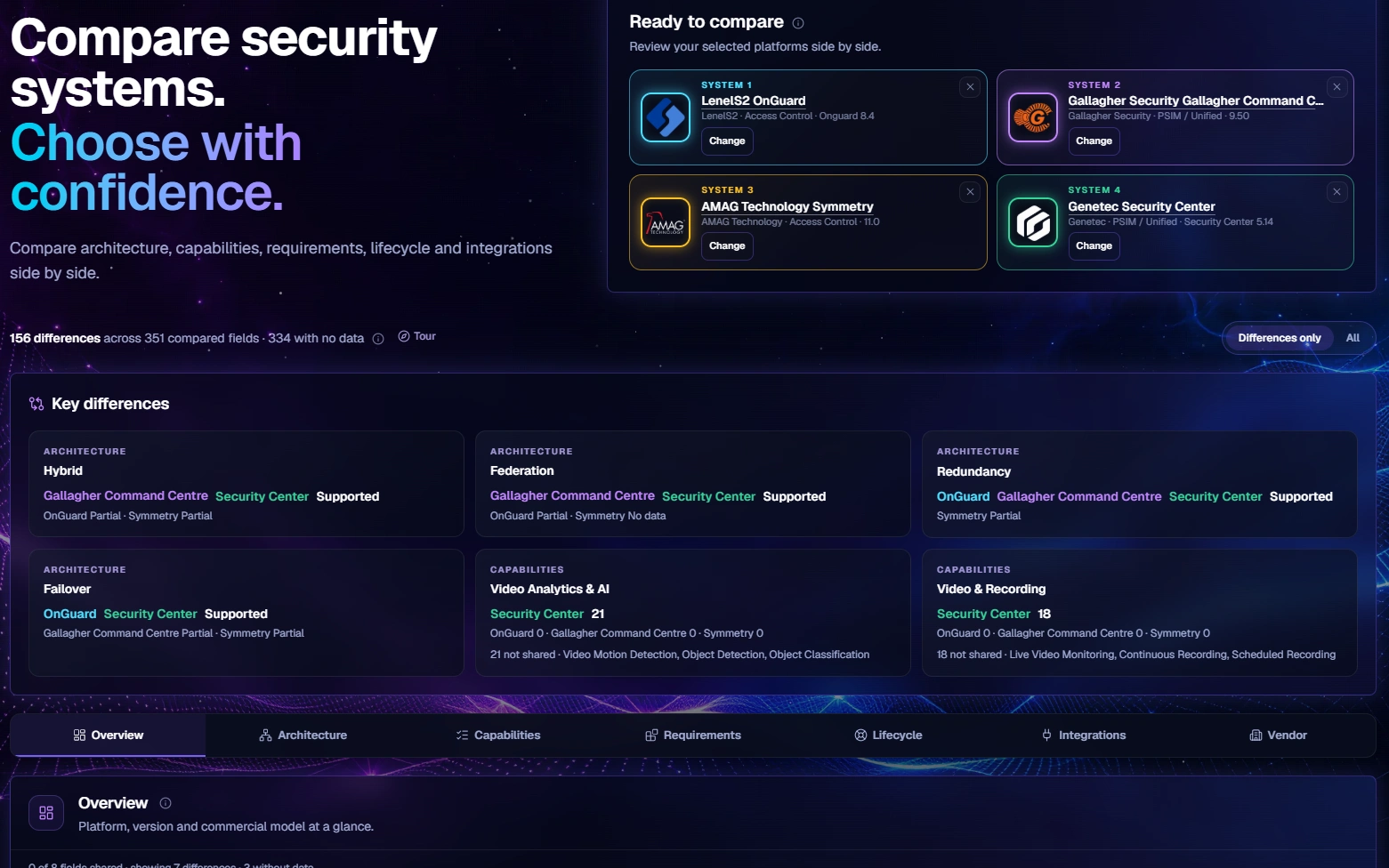Remove System 1 LenelS2 OnGuard card

click(x=970, y=87)
